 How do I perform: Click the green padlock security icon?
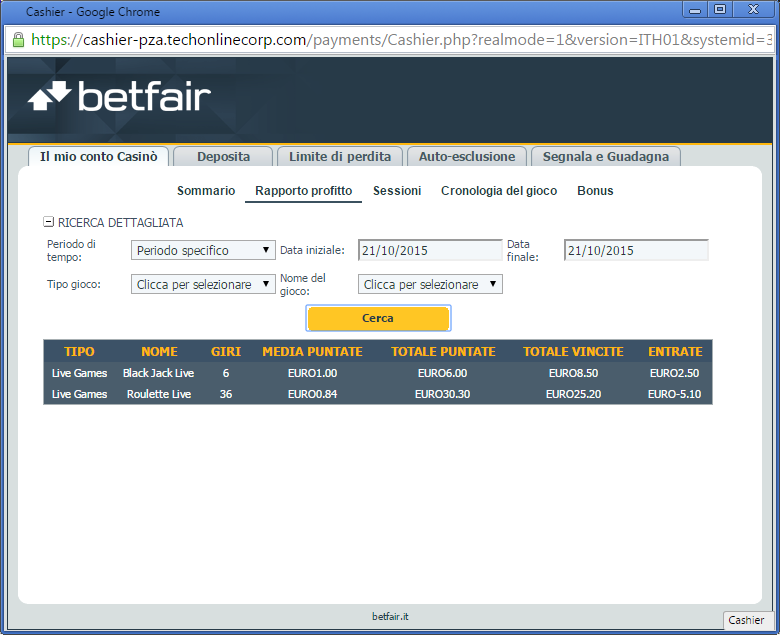(x=18, y=40)
